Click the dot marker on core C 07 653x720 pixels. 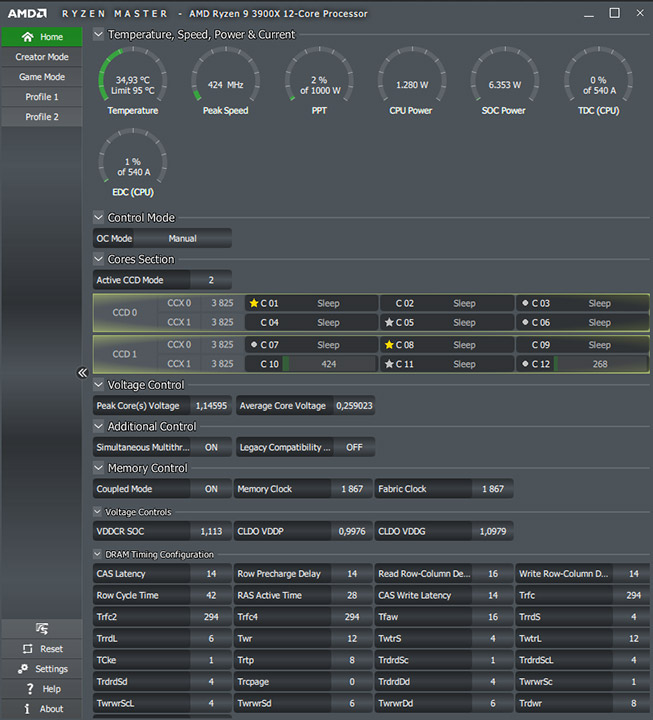point(254,344)
